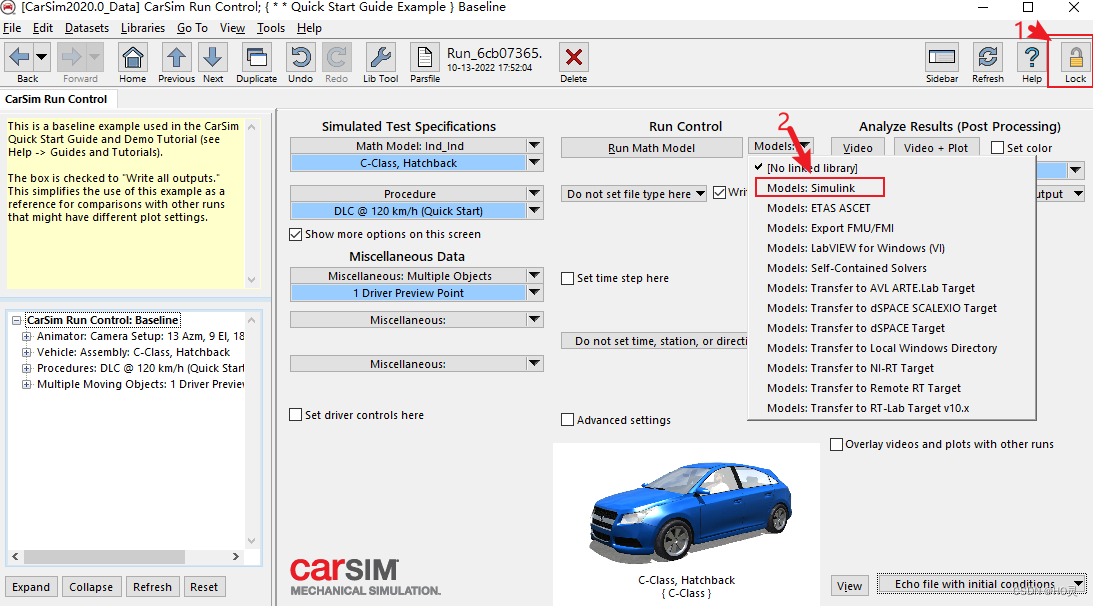Click the Video button
The height and width of the screenshot is (606, 1093).
coord(857,148)
